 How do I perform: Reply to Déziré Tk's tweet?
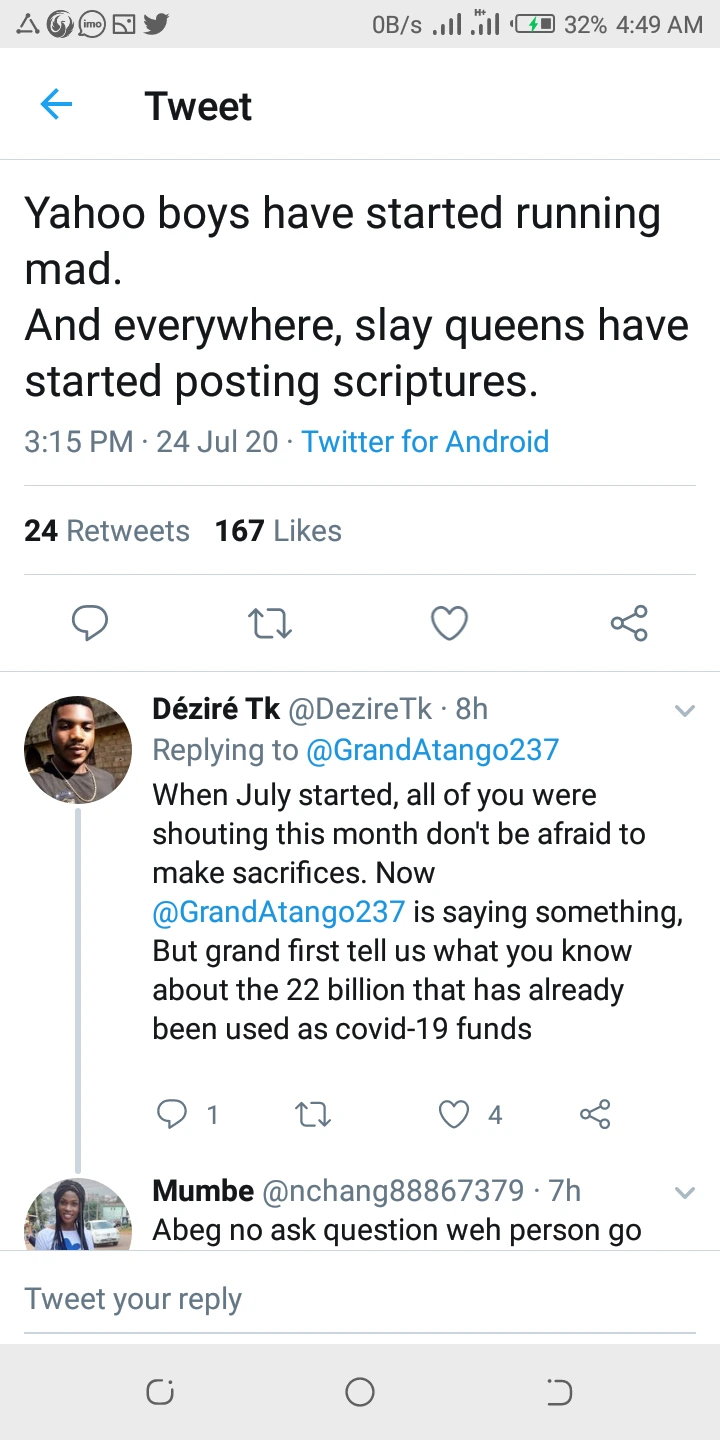pos(173,1114)
